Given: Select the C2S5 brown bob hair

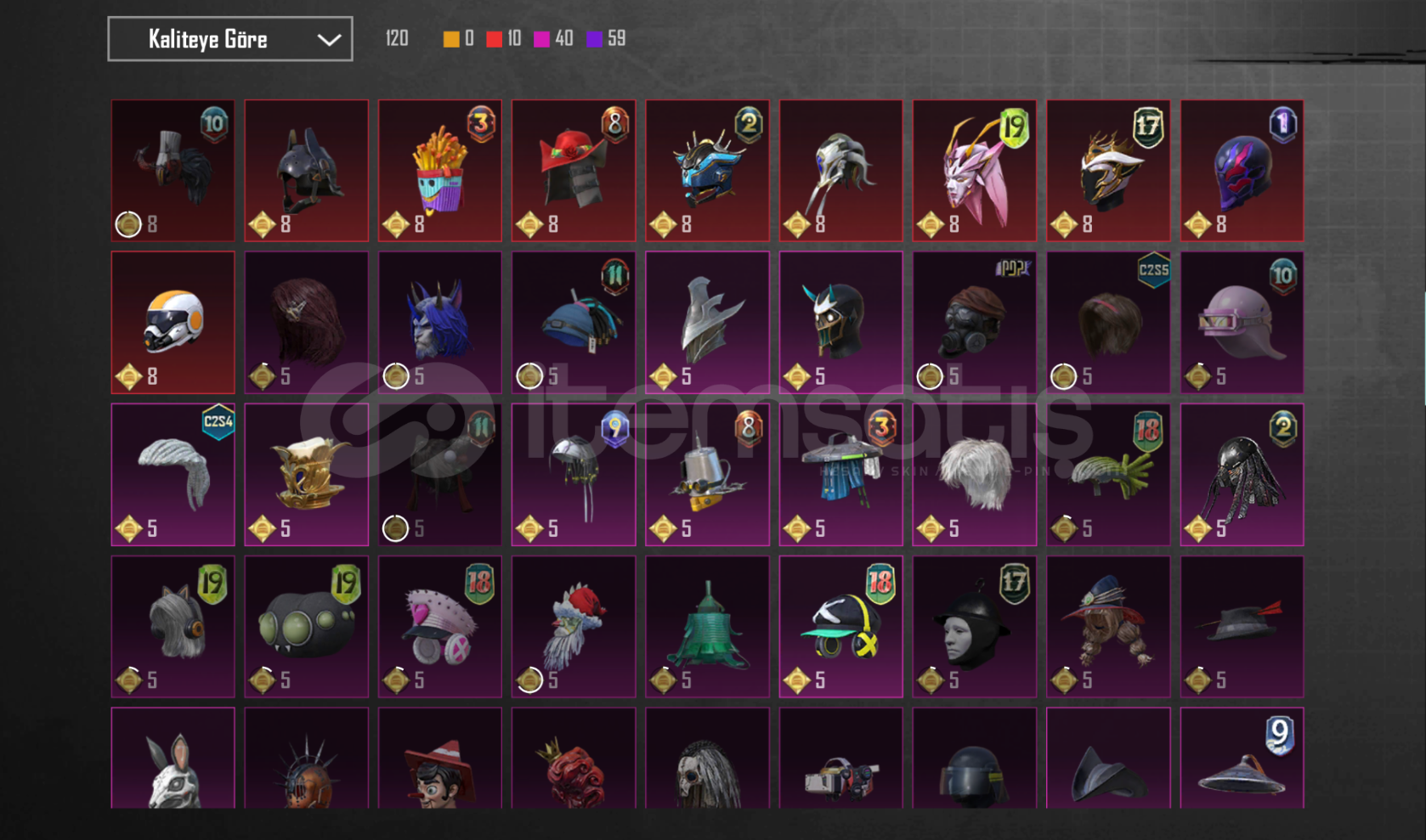Looking at the screenshot, I should click(x=1108, y=322).
